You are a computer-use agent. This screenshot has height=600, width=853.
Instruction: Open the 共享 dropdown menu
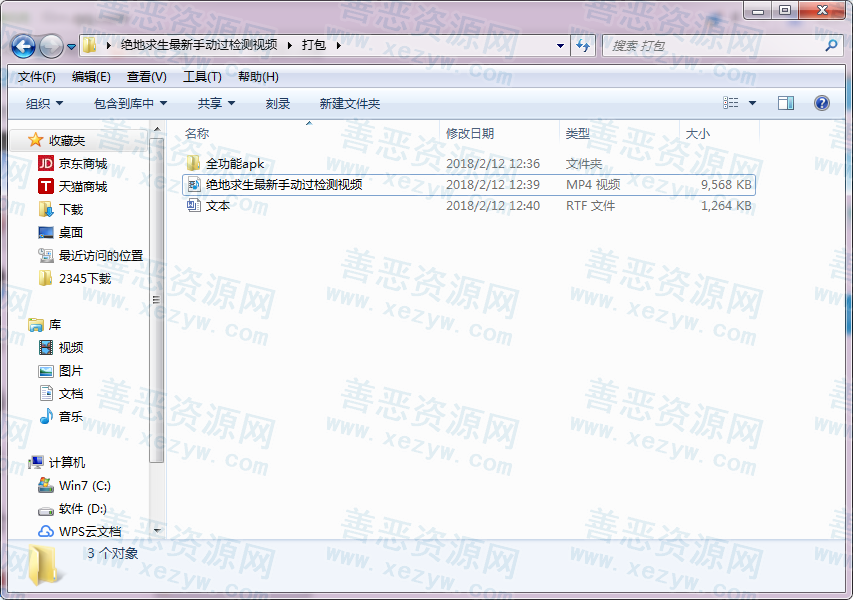tap(216, 104)
